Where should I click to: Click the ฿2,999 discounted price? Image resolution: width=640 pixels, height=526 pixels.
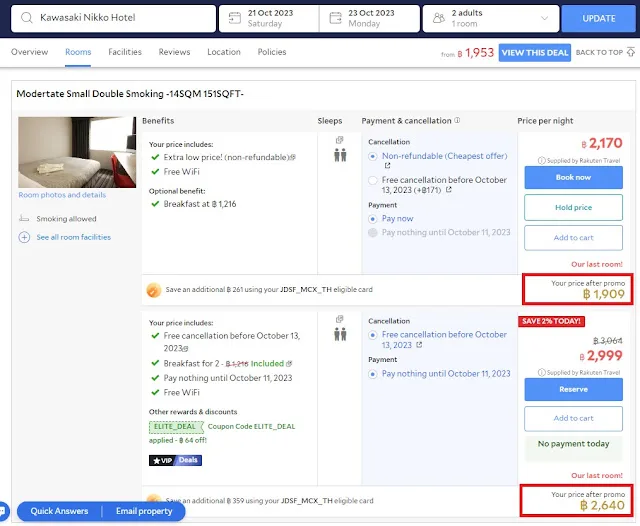click(601, 356)
